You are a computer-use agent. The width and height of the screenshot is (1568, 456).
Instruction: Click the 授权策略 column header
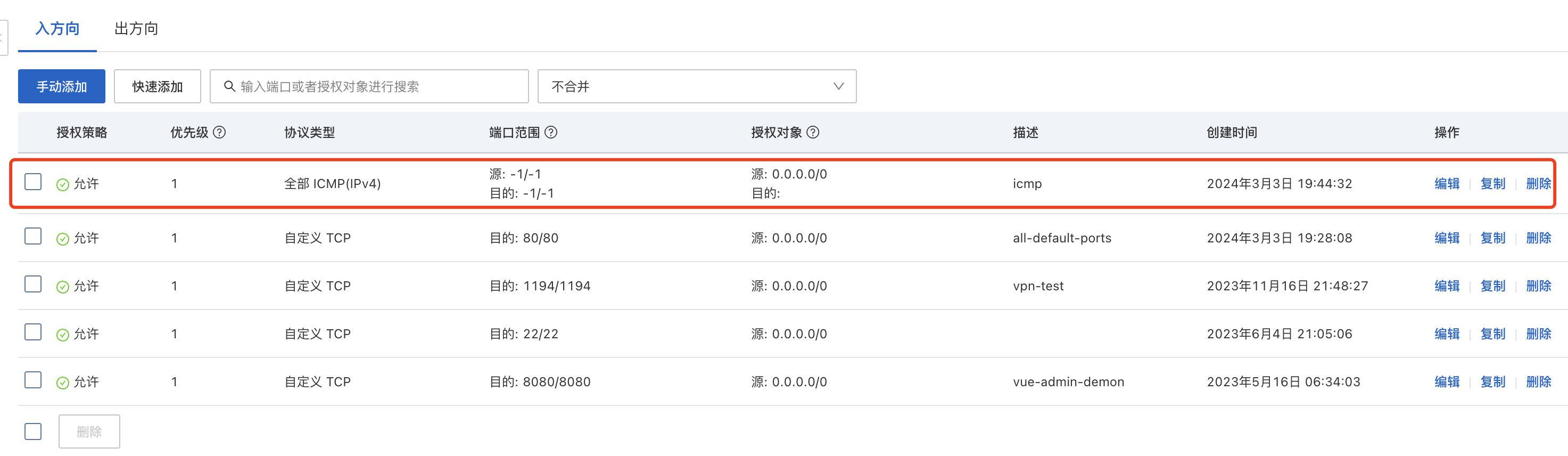pyautogui.click(x=81, y=132)
